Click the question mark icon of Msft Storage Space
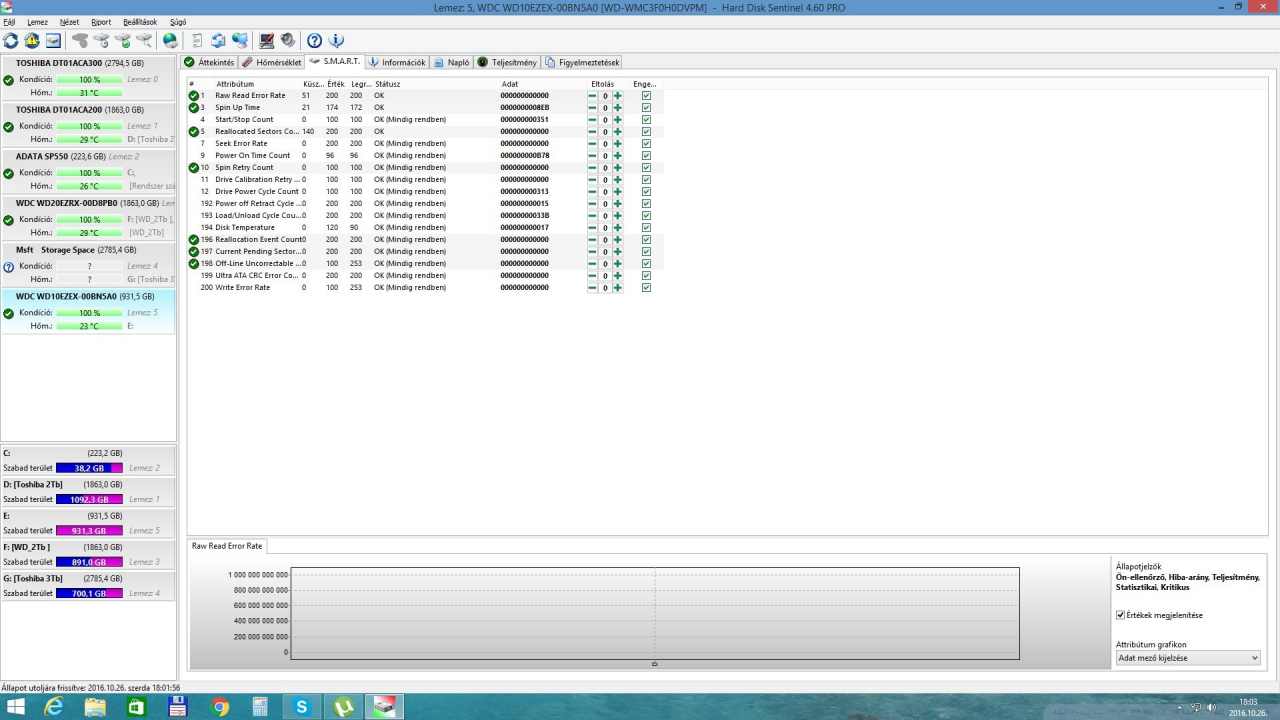Viewport: 1280px width, 720px height. [x=9, y=266]
